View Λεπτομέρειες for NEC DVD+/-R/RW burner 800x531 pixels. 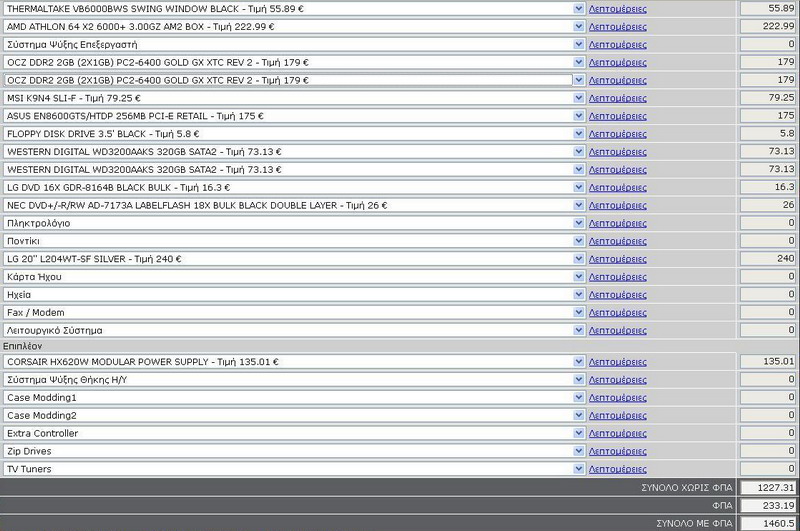tap(617, 205)
